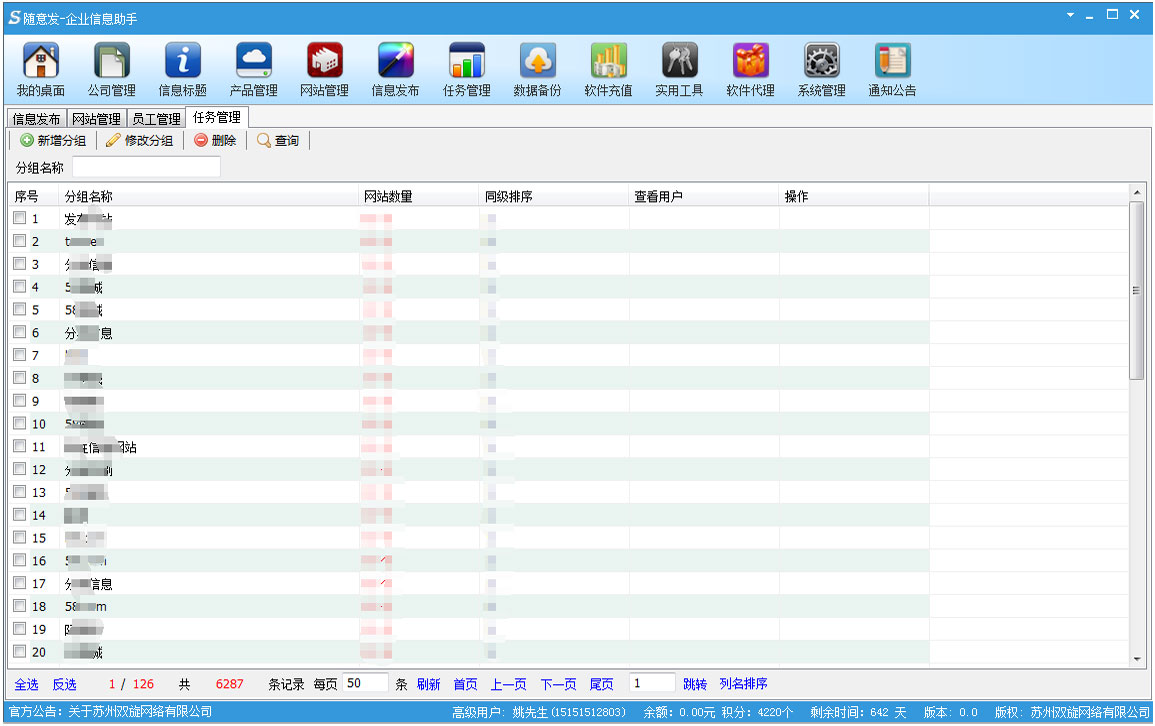Launch 软件充值 recharge icon
This screenshot has width=1155, height=726.
click(608, 62)
